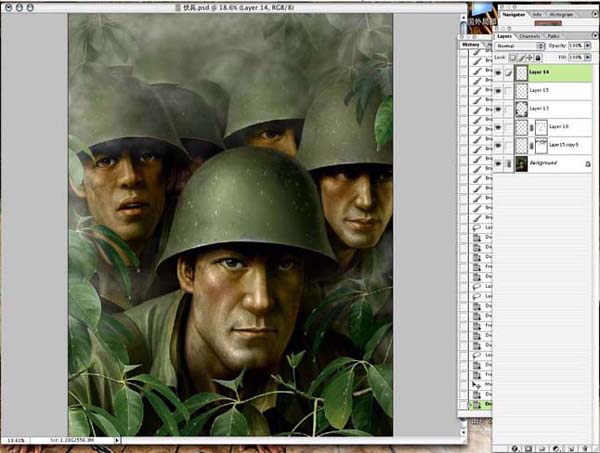Image resolution: width=600 pixels, height=453 pixels.
Task: Lock transparent pixels in Layers panel
Action: click(x=512, y=58)
